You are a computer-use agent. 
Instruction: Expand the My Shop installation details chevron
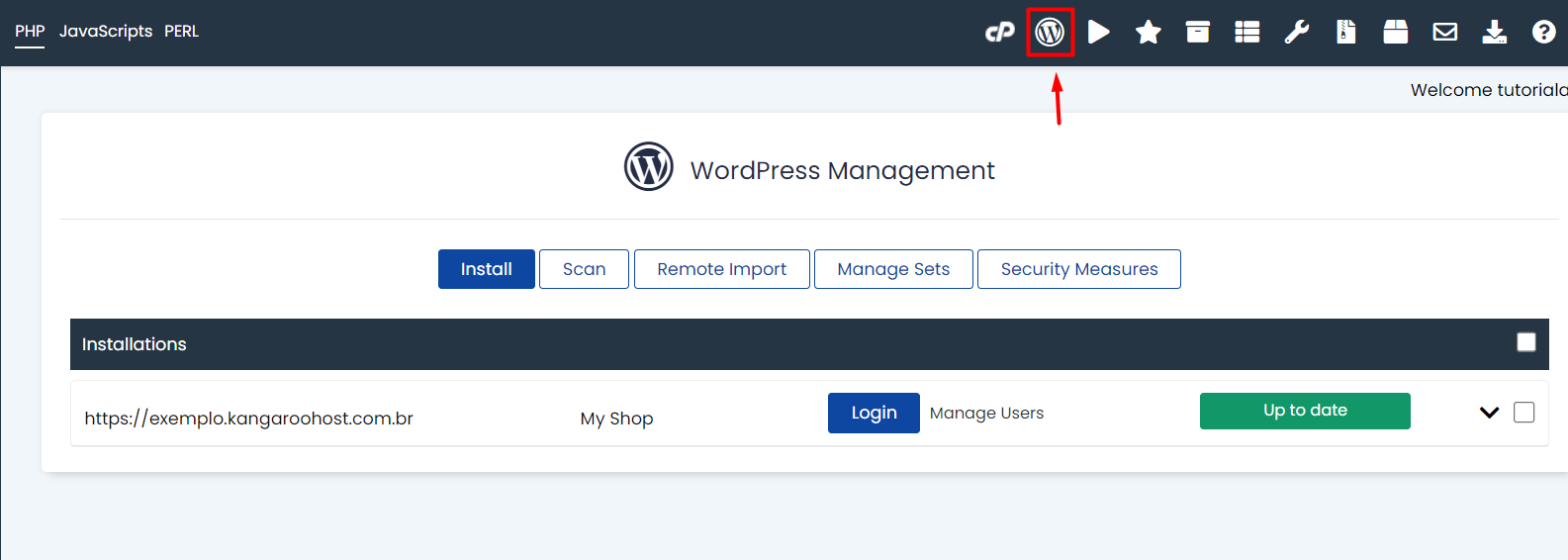tap(1489, 413)
